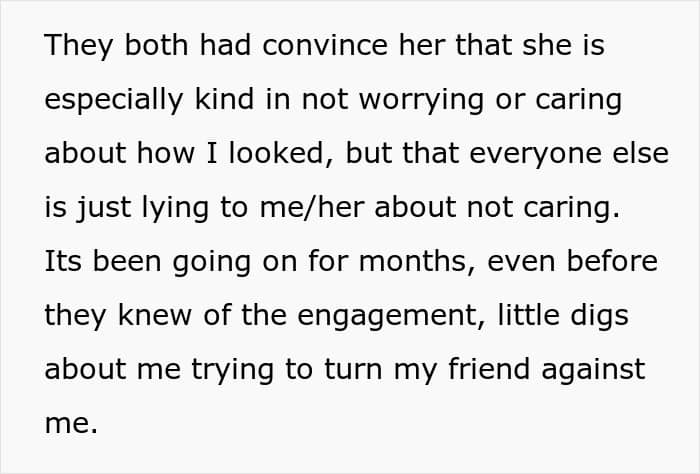Click the word "trying"
700x474 pixels.
[232, 371]
